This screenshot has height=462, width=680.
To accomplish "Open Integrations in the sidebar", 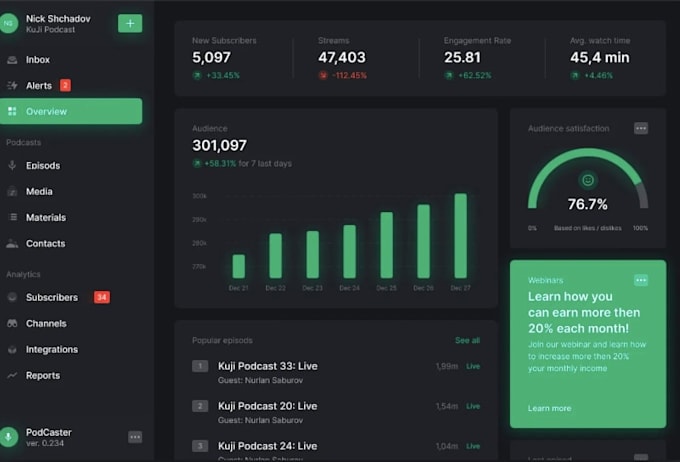I will (x=52, y=350).
